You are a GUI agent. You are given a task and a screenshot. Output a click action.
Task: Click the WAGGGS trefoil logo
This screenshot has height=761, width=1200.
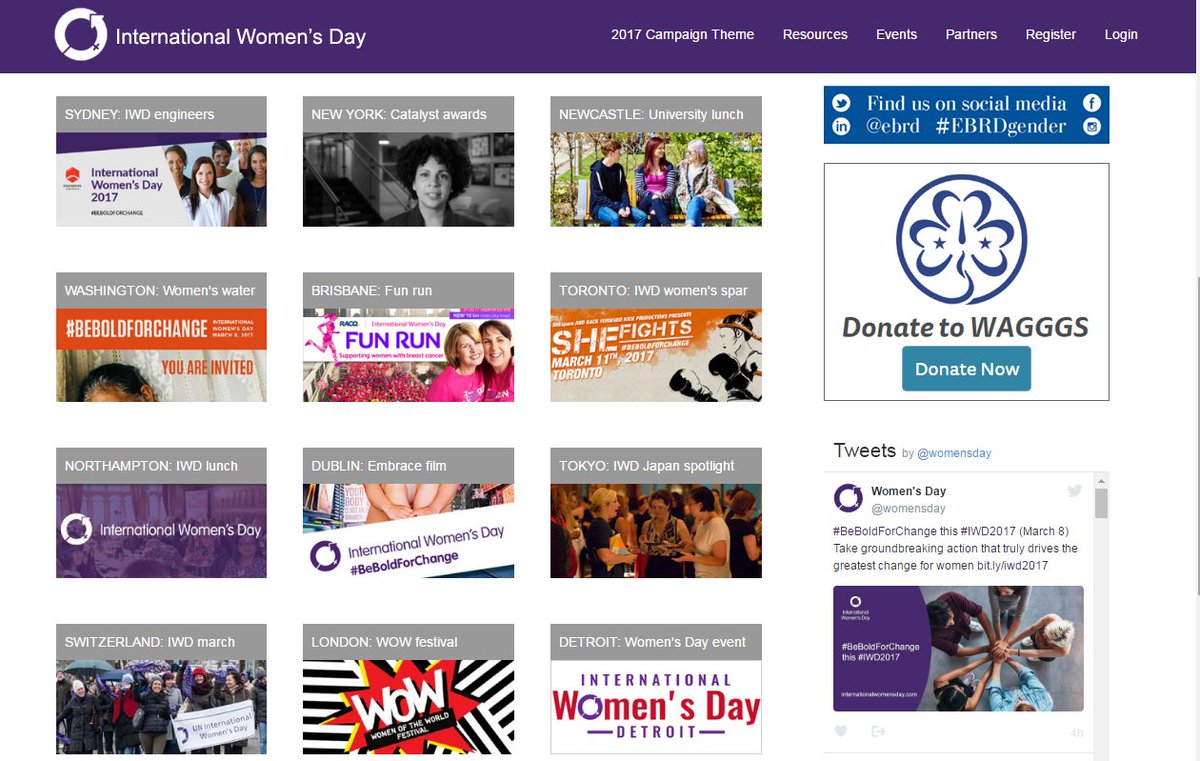coord(961,239)
